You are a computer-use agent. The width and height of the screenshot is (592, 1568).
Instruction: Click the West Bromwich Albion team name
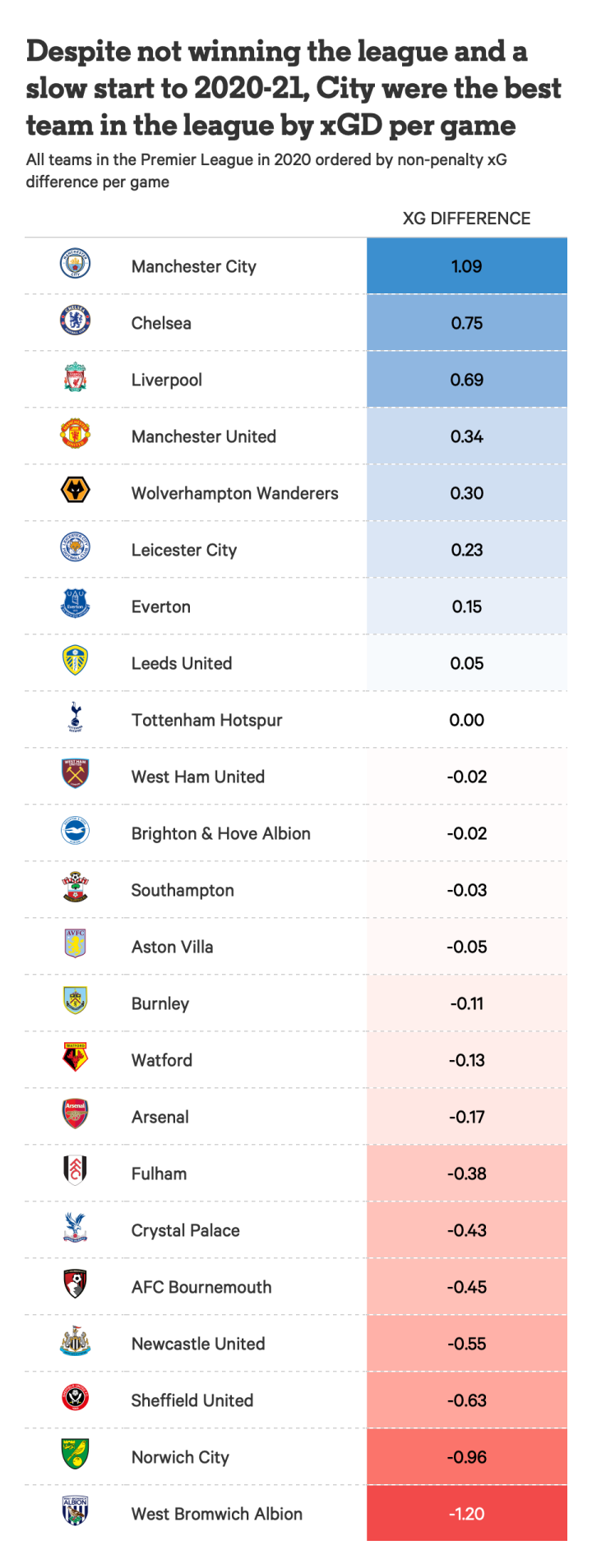point(216,1514)
